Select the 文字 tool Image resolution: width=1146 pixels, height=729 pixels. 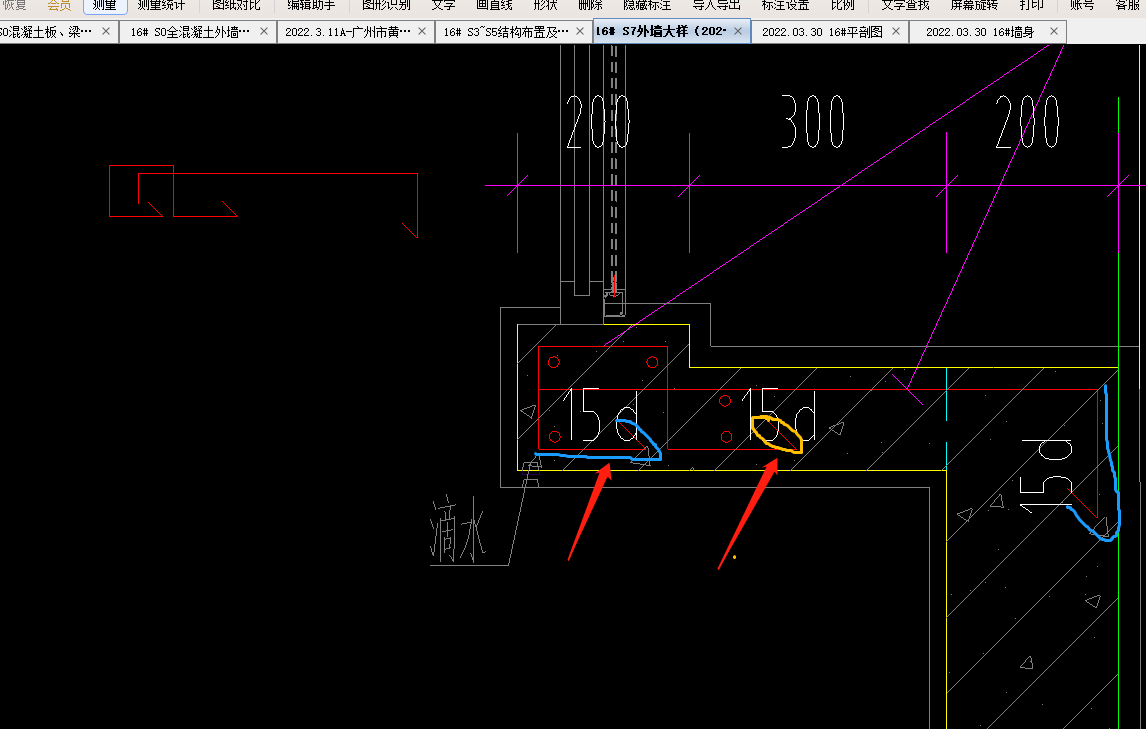click(443, 5)
